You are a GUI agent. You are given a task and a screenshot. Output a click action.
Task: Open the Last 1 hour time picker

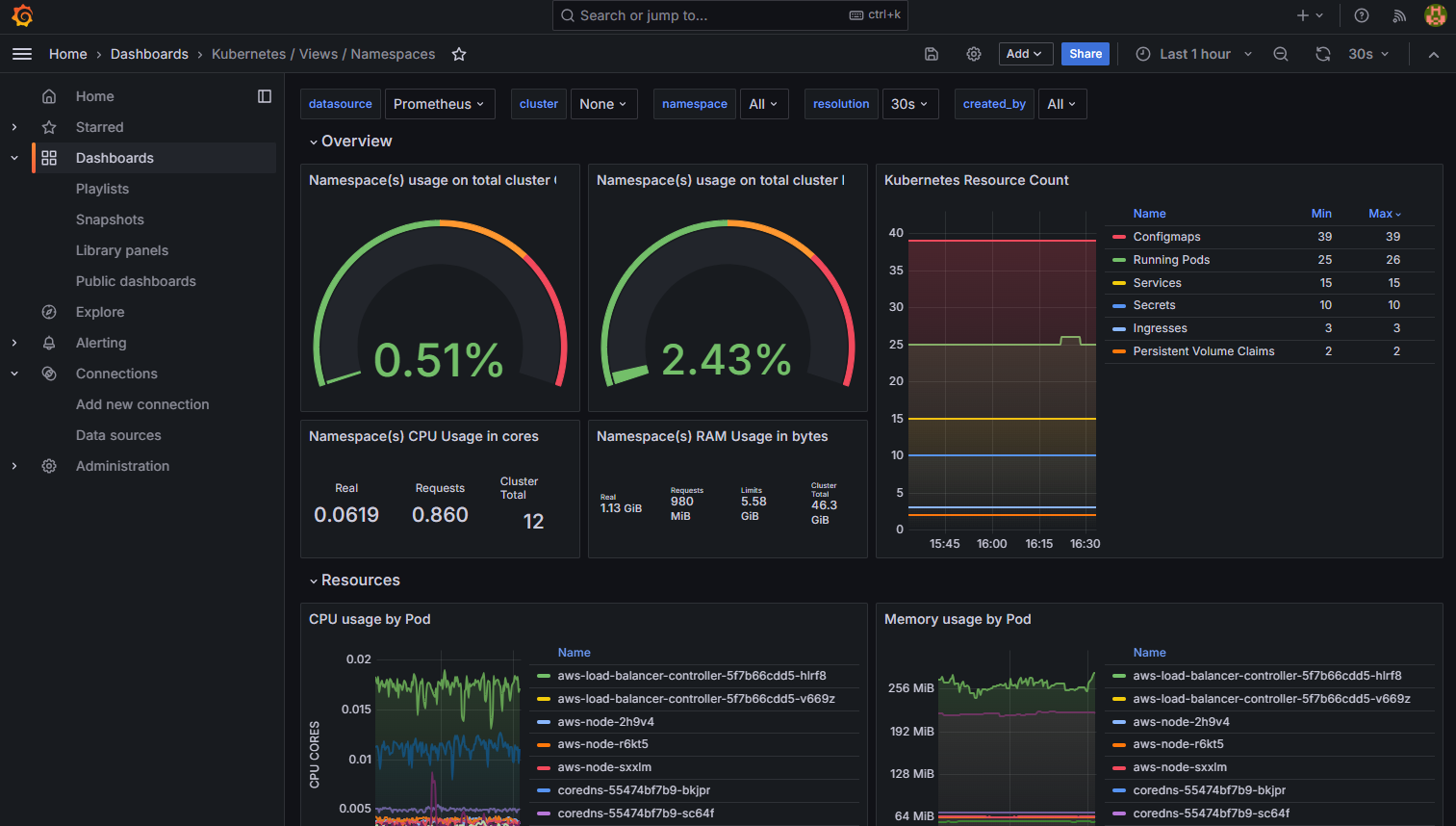(1194, 54)
